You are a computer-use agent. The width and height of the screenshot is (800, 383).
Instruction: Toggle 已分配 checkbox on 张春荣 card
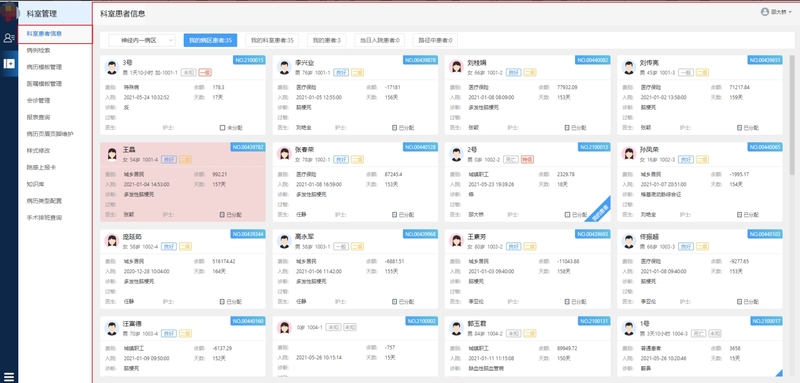point(394,215)
